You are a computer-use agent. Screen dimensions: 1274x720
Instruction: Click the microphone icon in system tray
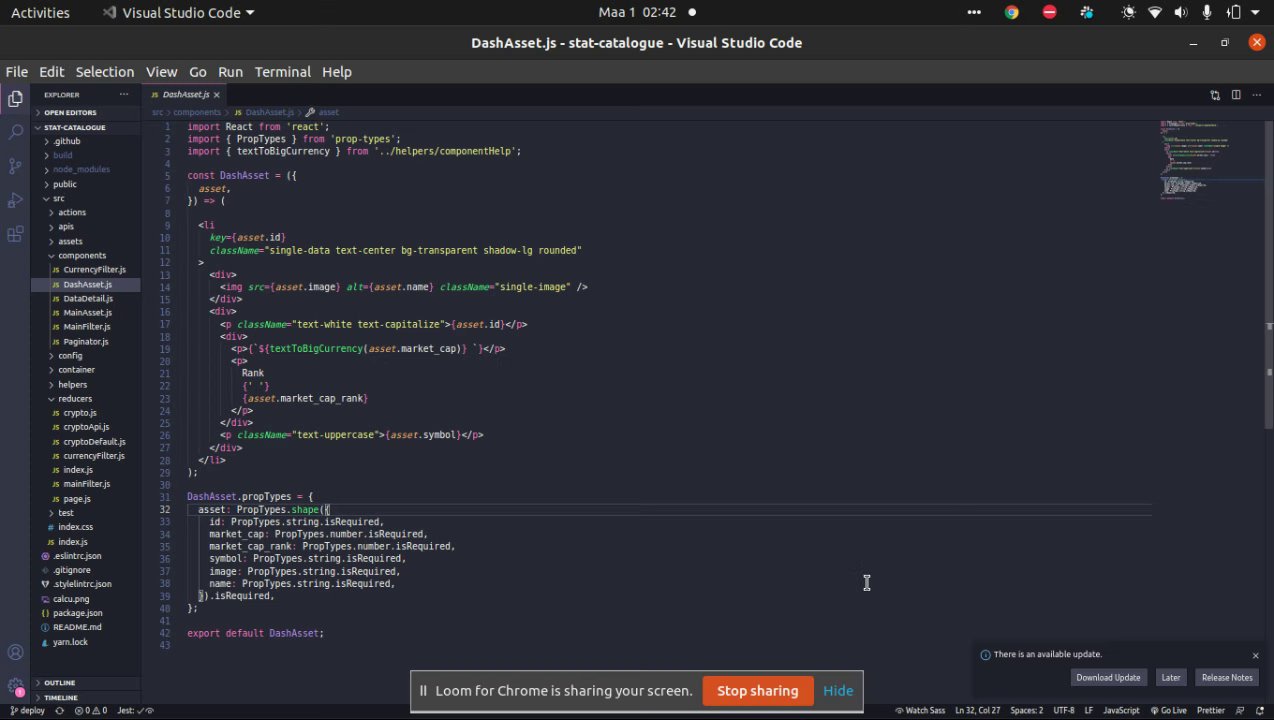click(x=1207, y=13)
